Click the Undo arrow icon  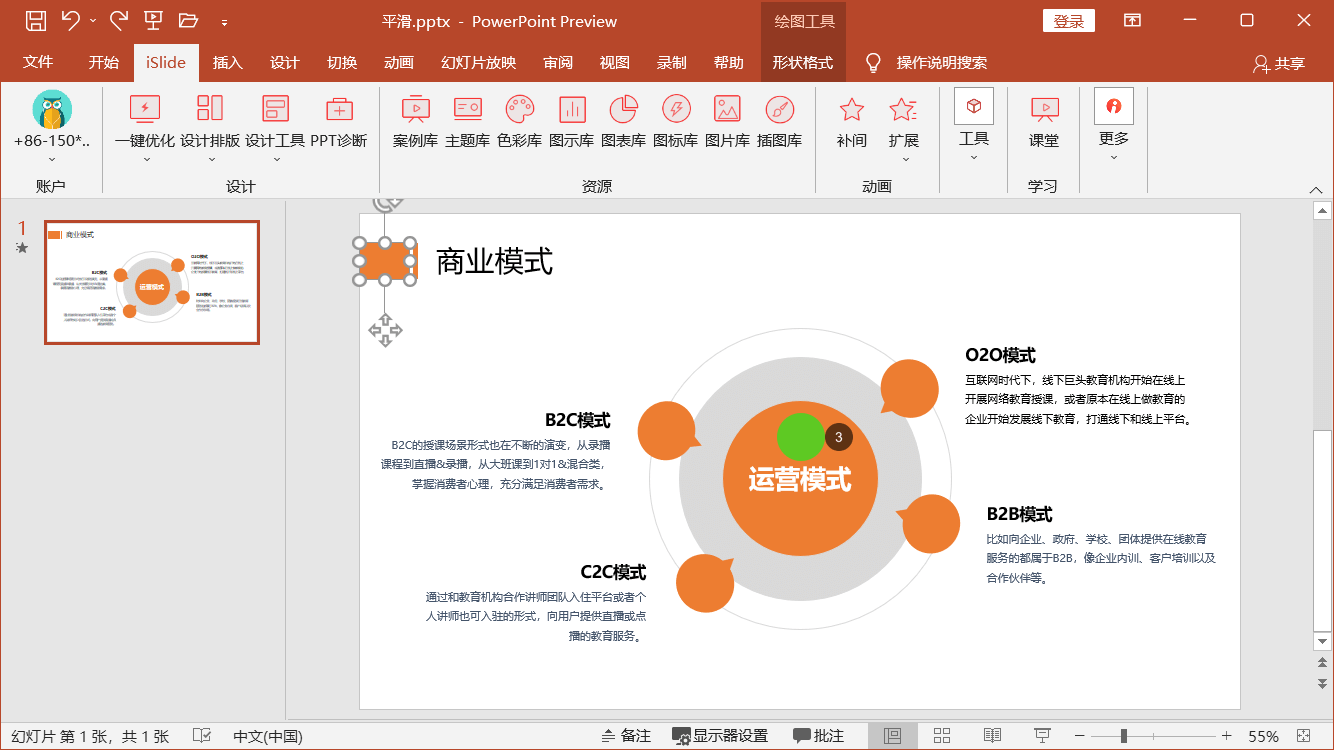click(70, 20)
